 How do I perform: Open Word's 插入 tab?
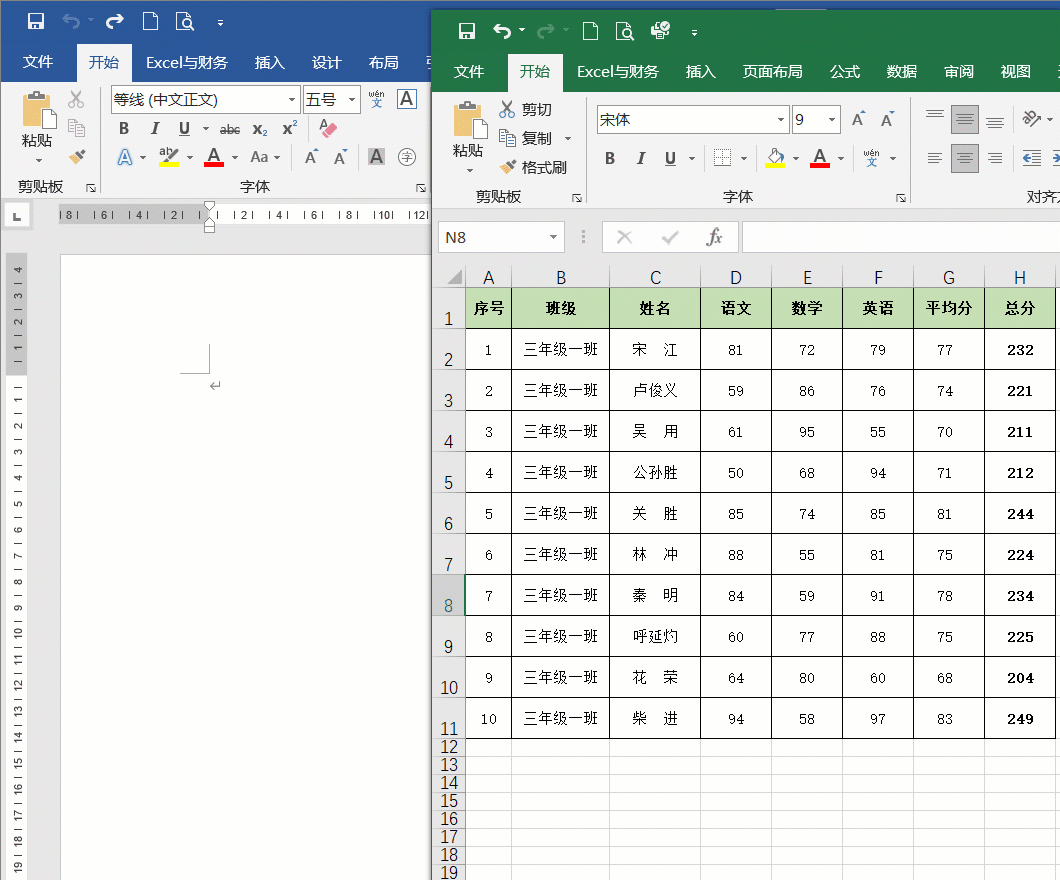click(268, 62)
